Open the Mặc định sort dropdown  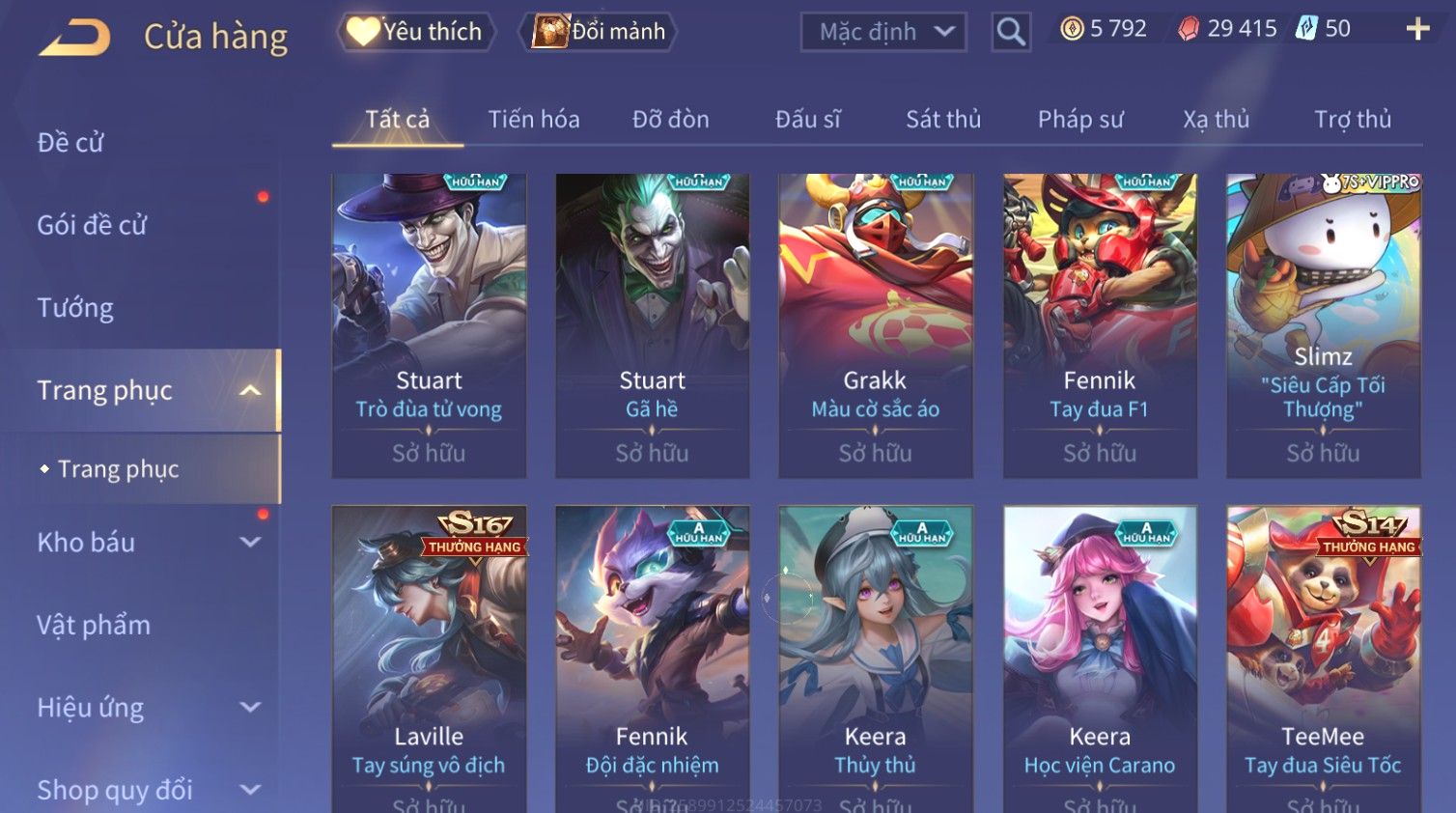(x=883, y=32)
